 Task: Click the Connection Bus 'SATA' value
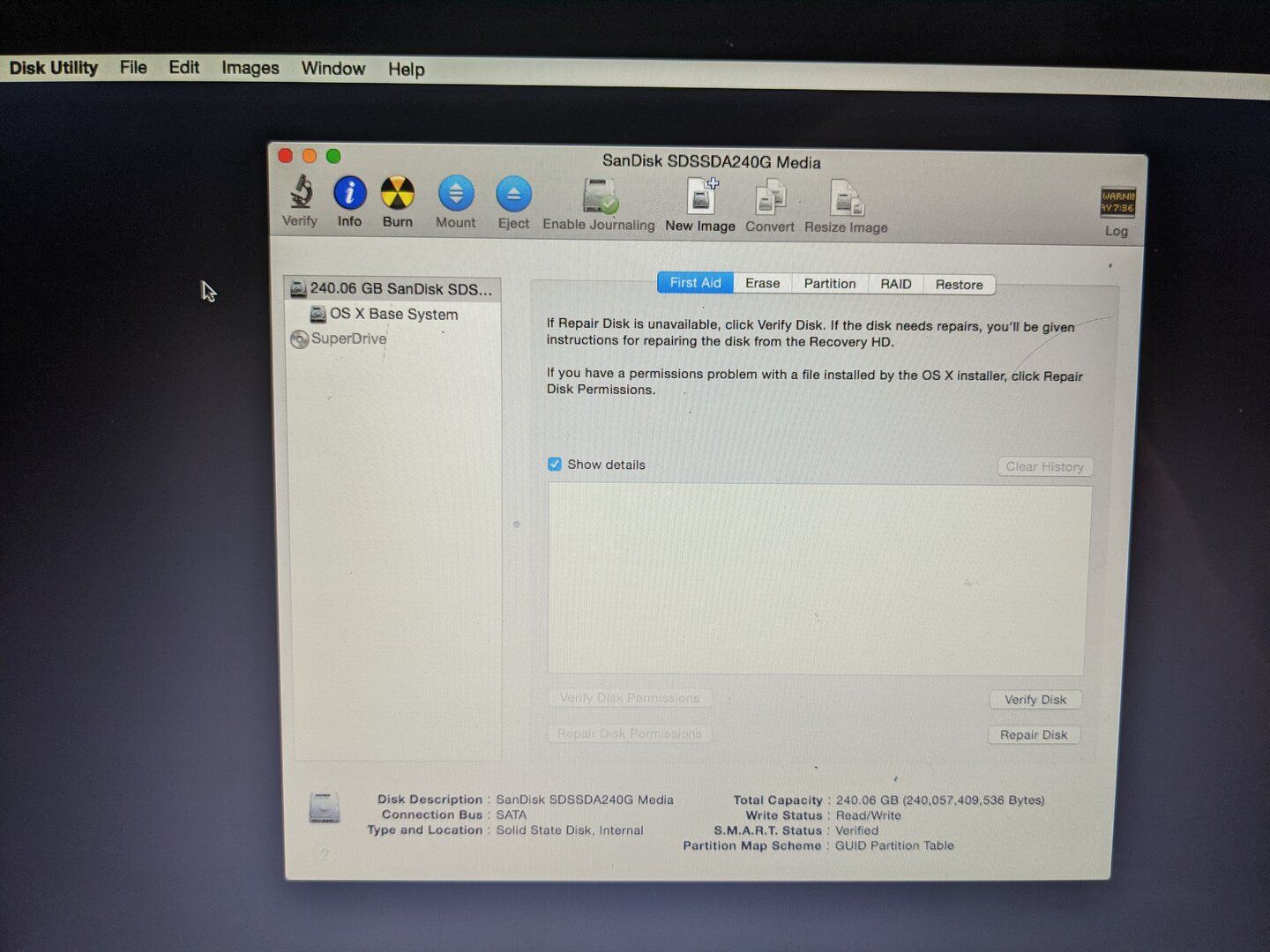point(511,815)
